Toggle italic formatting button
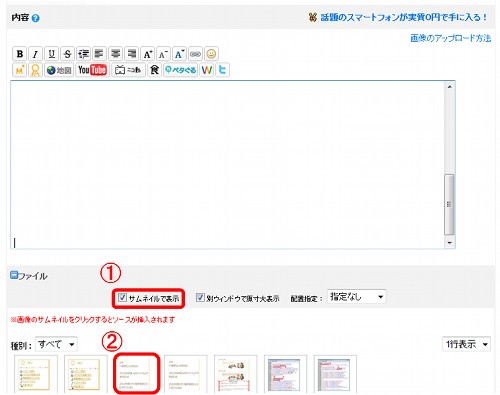 pyautogui.click(x=35, y=54)
